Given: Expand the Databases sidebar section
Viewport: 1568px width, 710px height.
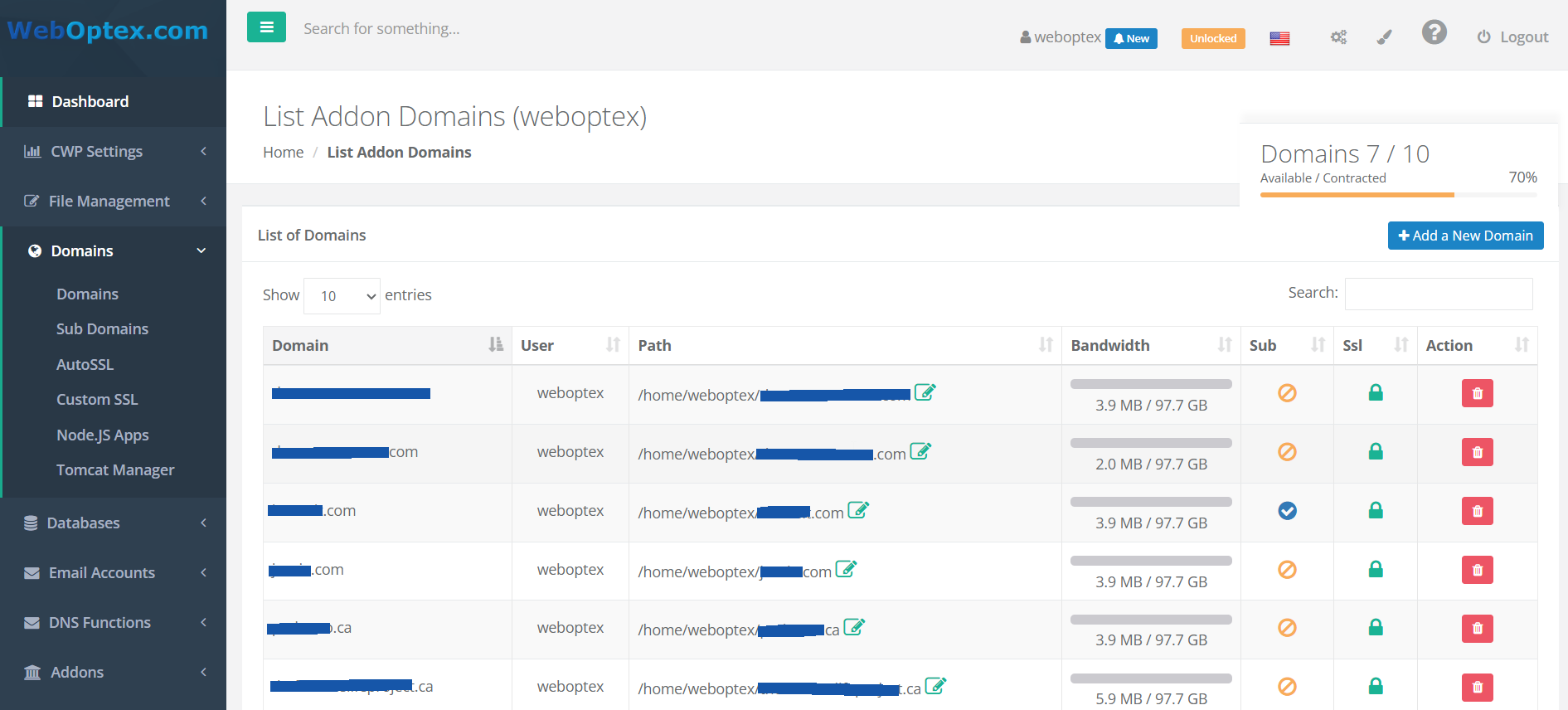Looking at the screenshot, I should click(113, 523).
